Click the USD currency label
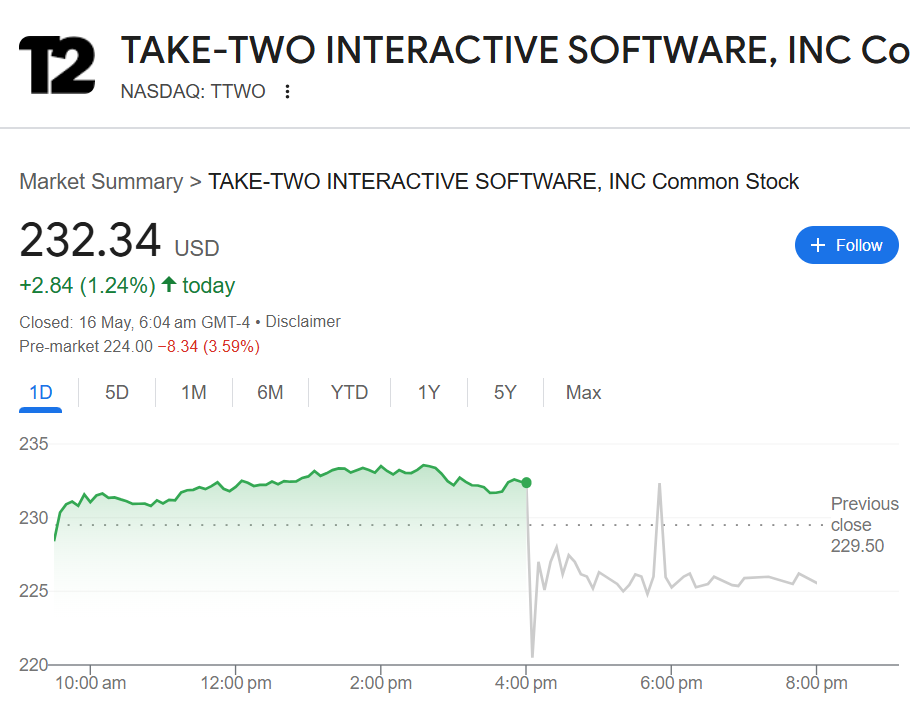Viewport: 910px width, 702px height. [x=197, y=248]
